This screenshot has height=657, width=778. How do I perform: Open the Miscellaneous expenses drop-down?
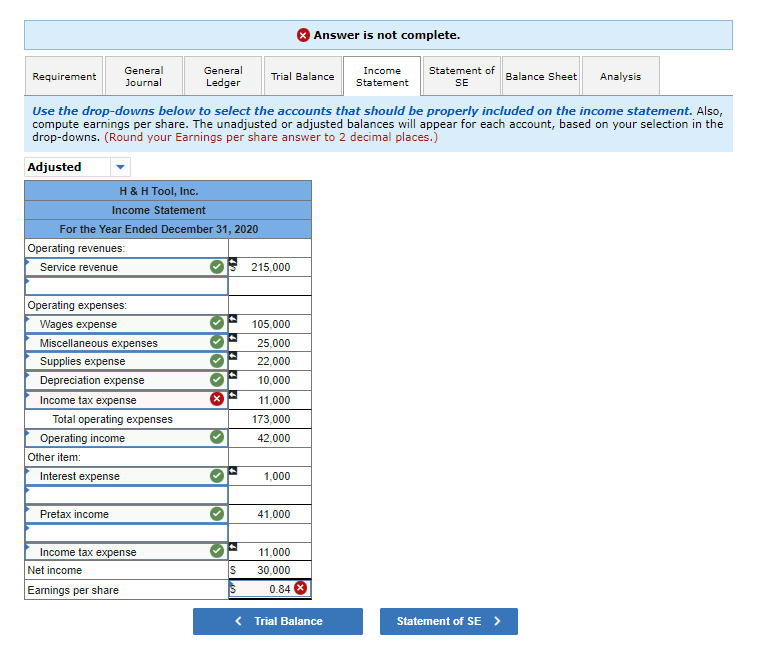127,343
